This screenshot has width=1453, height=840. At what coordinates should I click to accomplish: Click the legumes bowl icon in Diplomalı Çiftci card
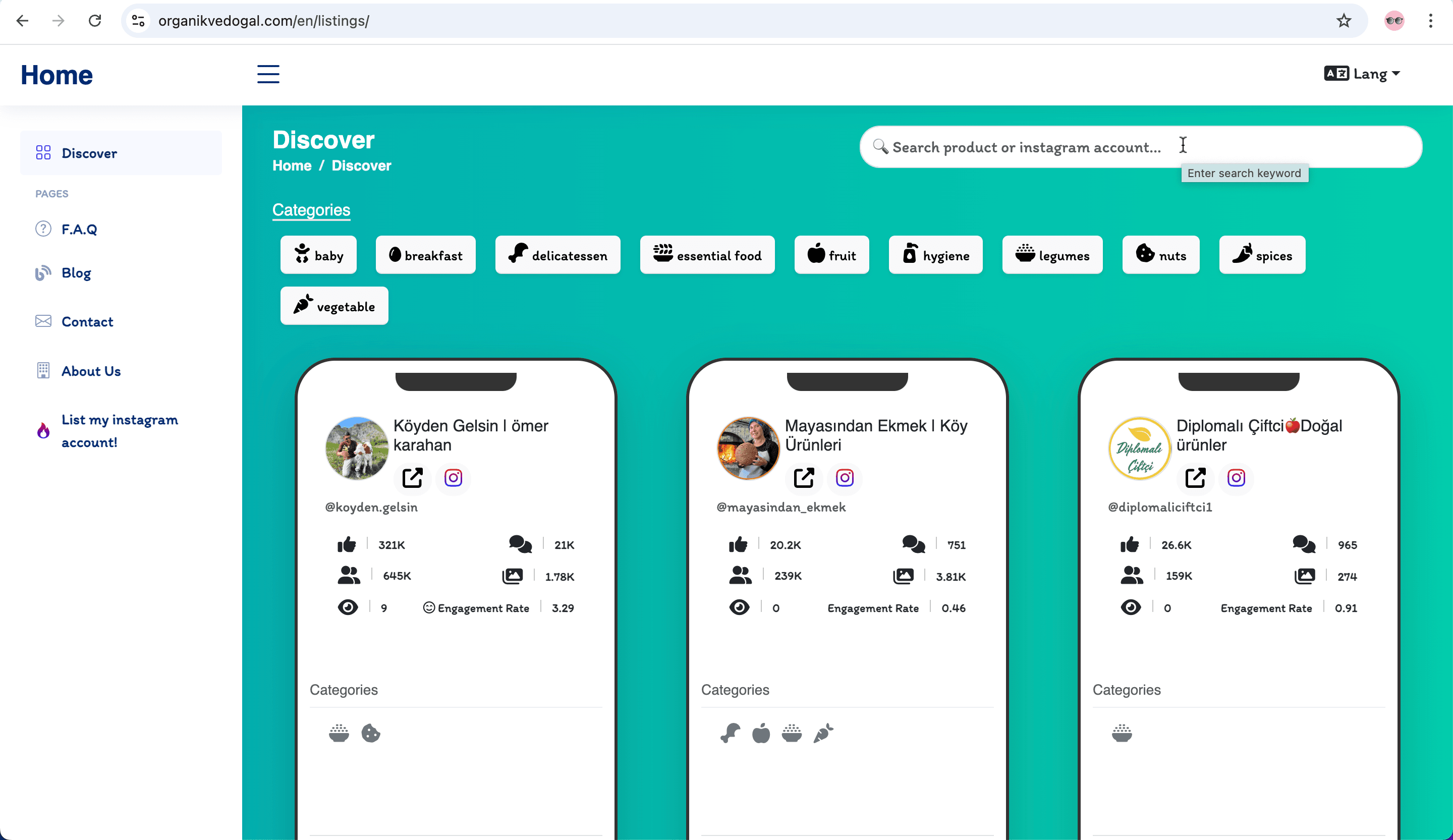coord(1122,734)
